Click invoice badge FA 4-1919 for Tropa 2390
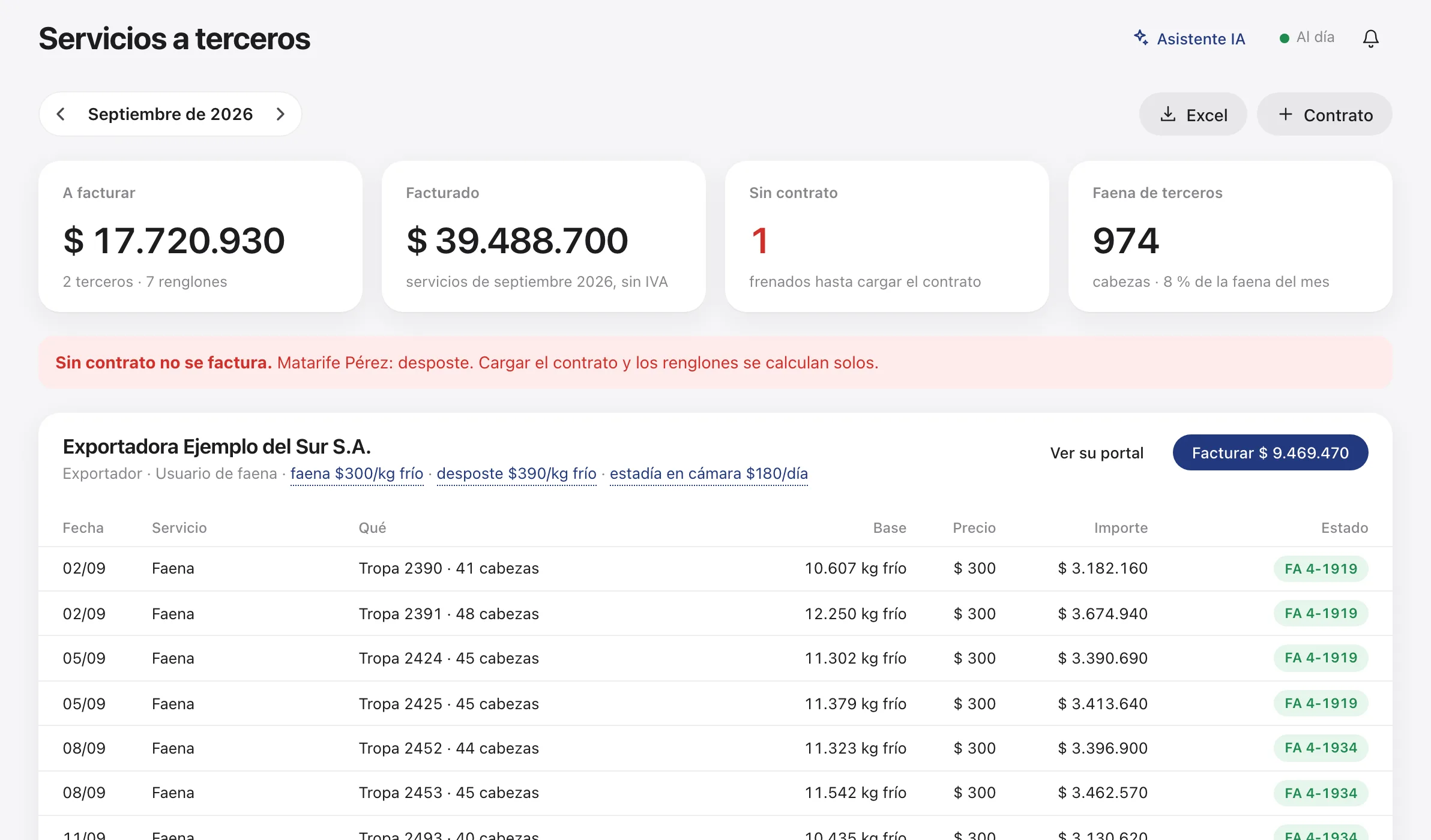Viewport: 1431px width, 840px height. 1321,569
